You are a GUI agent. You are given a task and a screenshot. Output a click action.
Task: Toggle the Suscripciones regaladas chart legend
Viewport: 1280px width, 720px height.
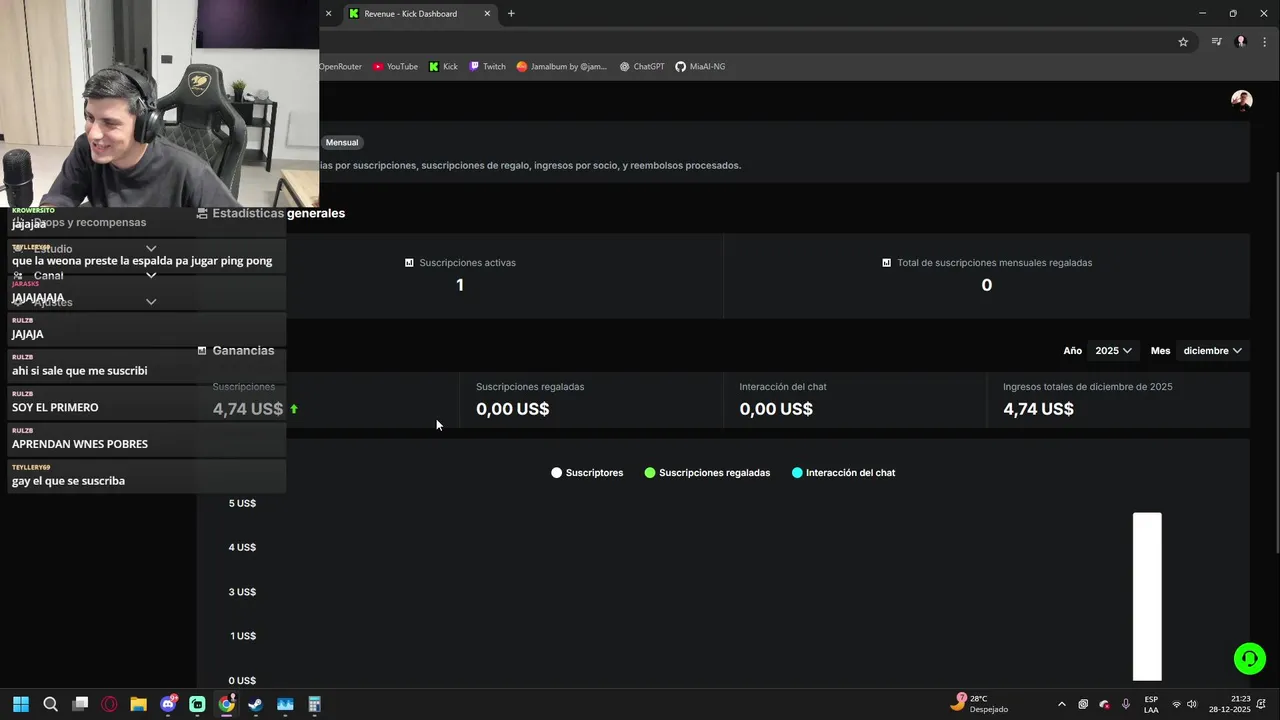(x=707, y=473)
